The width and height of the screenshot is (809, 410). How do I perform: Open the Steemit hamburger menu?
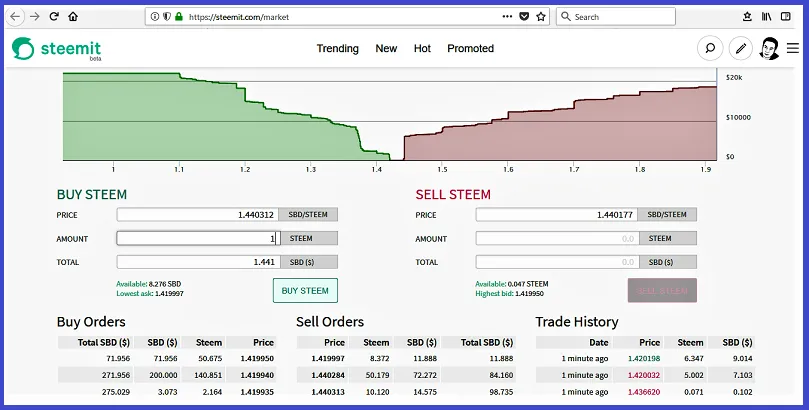click(x=793, y=48)
